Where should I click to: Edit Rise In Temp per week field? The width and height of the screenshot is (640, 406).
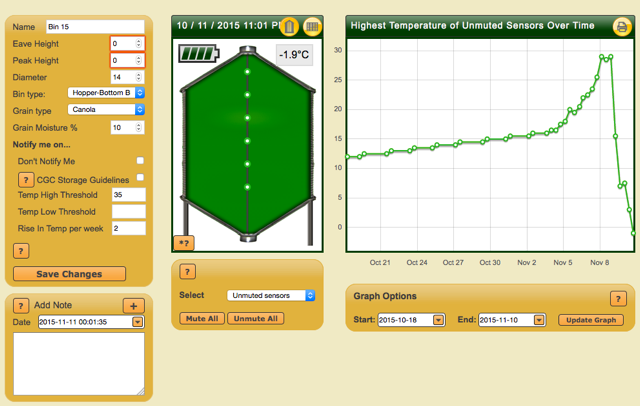pyautogui.click(x=129, y=228)
